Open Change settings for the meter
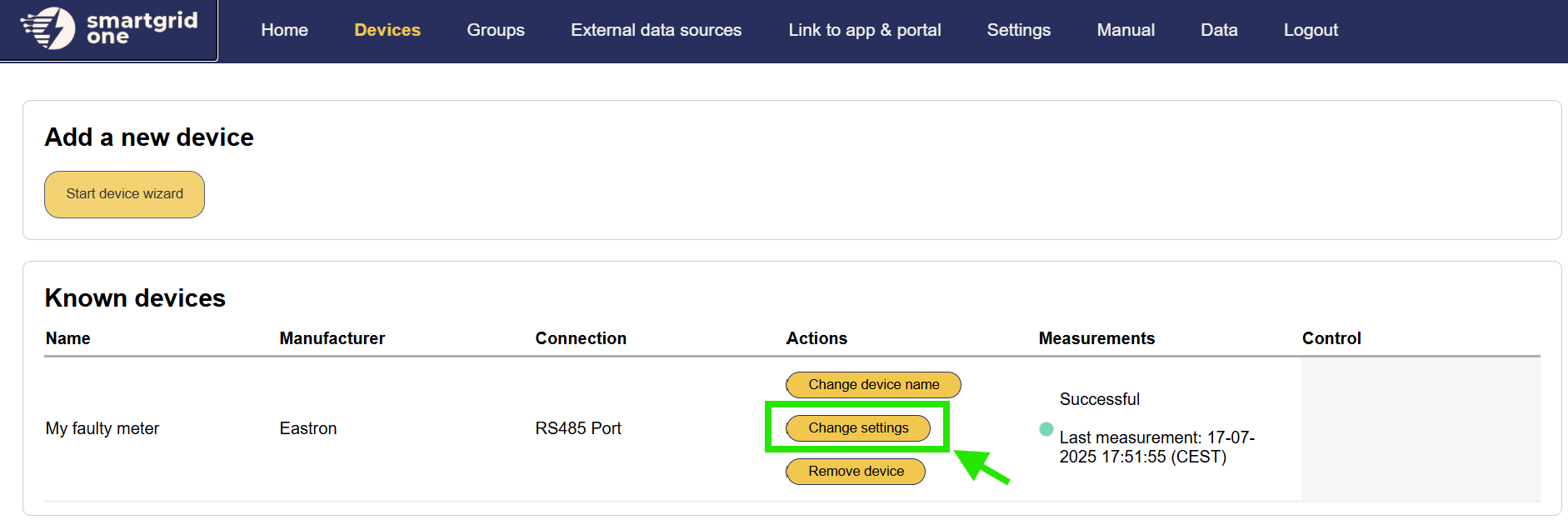Image resolution: width=1568 pixels, height=520 pixels. 858,427
